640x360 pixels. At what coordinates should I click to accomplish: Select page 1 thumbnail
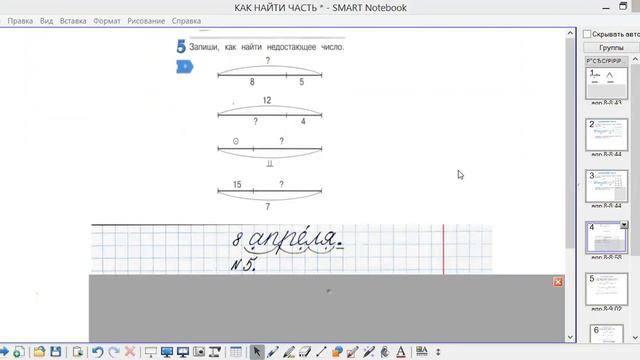[607, 83]
